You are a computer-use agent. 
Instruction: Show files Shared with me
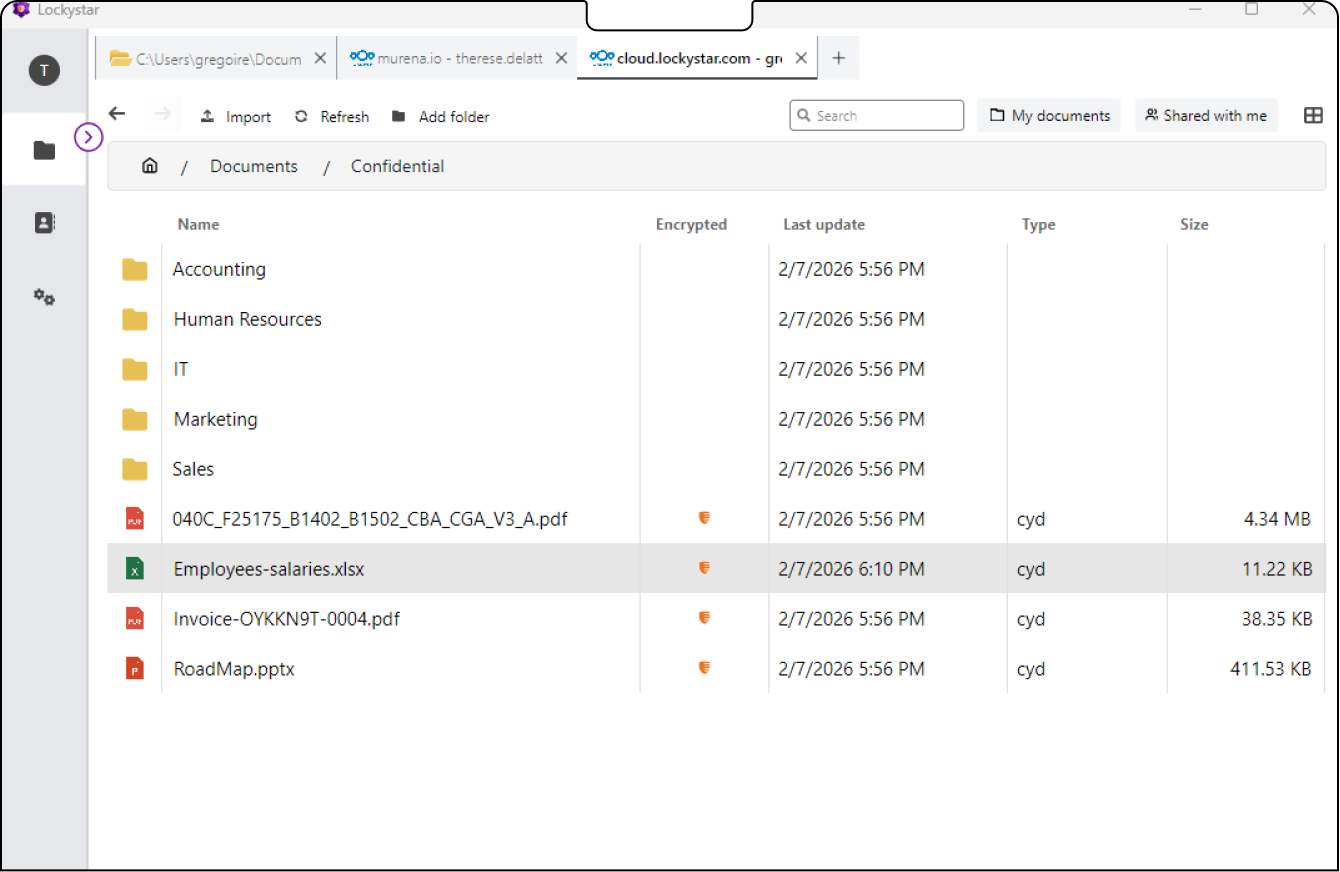[1206, 115]
